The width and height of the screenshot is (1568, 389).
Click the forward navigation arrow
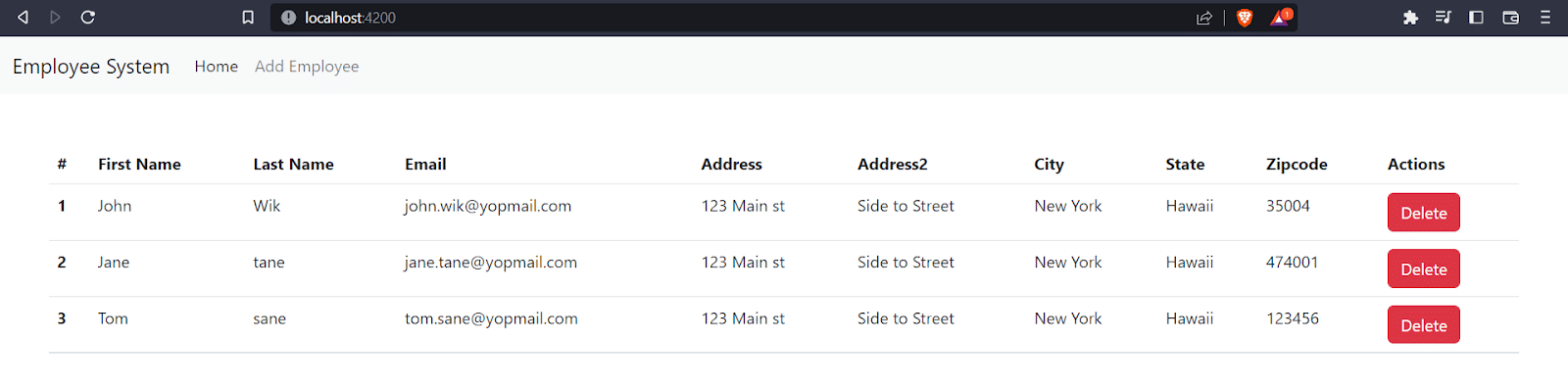point(55,17)
